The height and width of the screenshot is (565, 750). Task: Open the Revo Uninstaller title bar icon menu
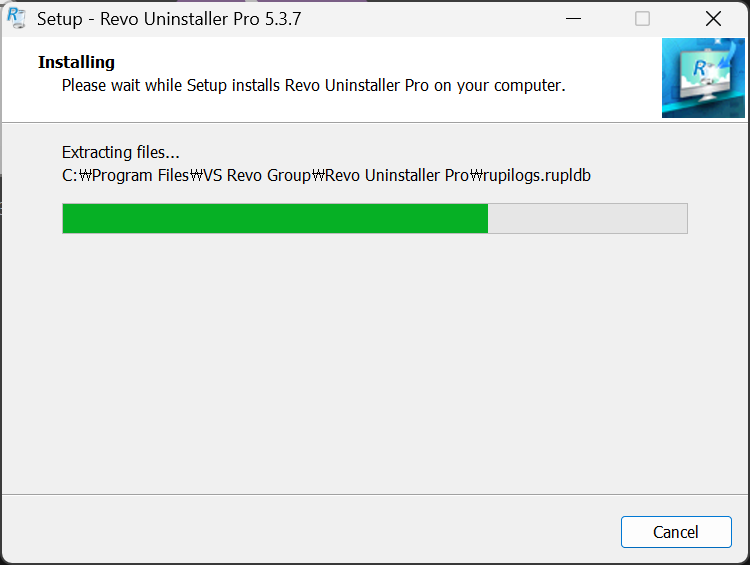(17, 18)
